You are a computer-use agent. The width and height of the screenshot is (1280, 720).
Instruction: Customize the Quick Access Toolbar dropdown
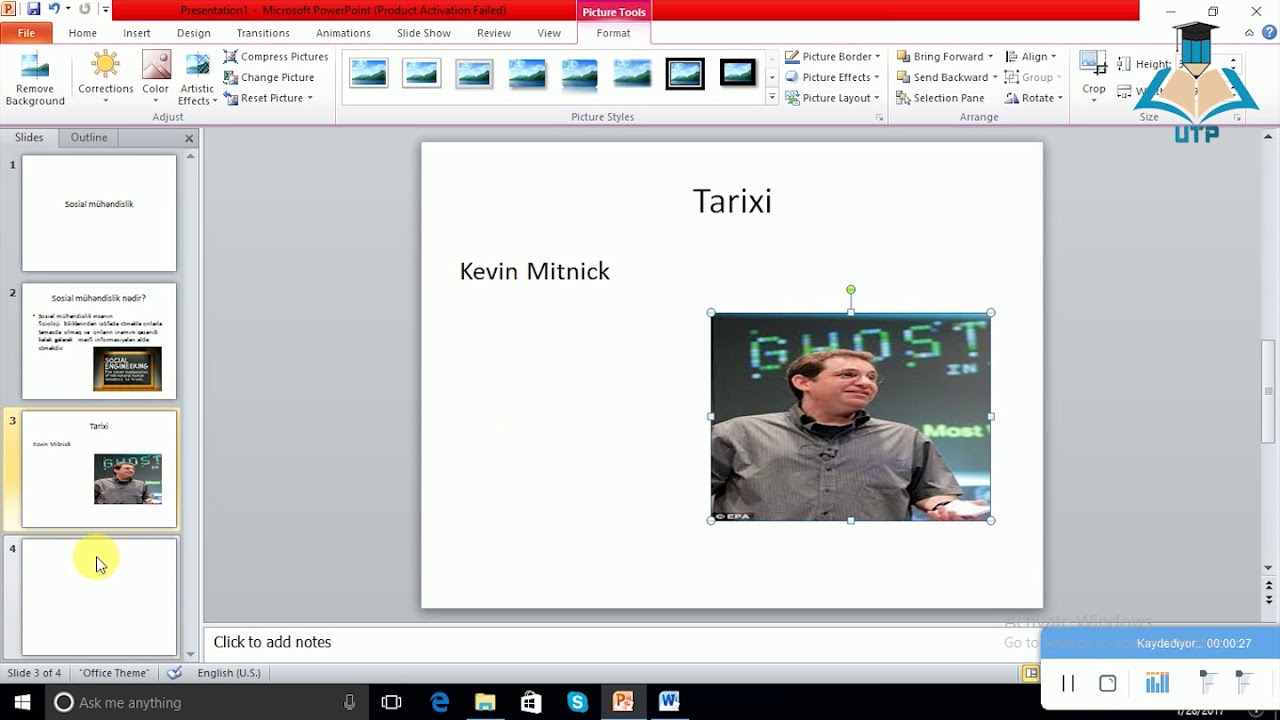click(105, 10)
